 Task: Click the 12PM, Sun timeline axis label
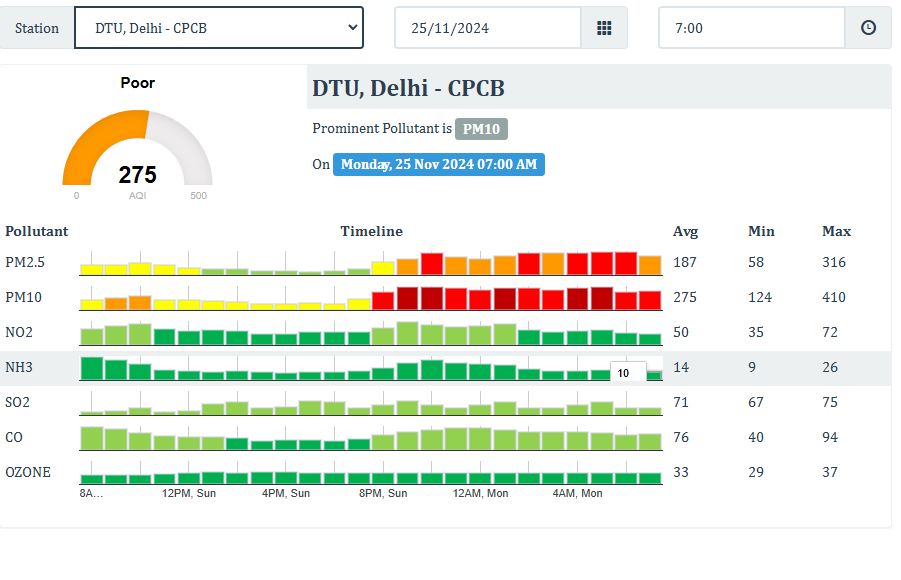click(x=189, y=493)
